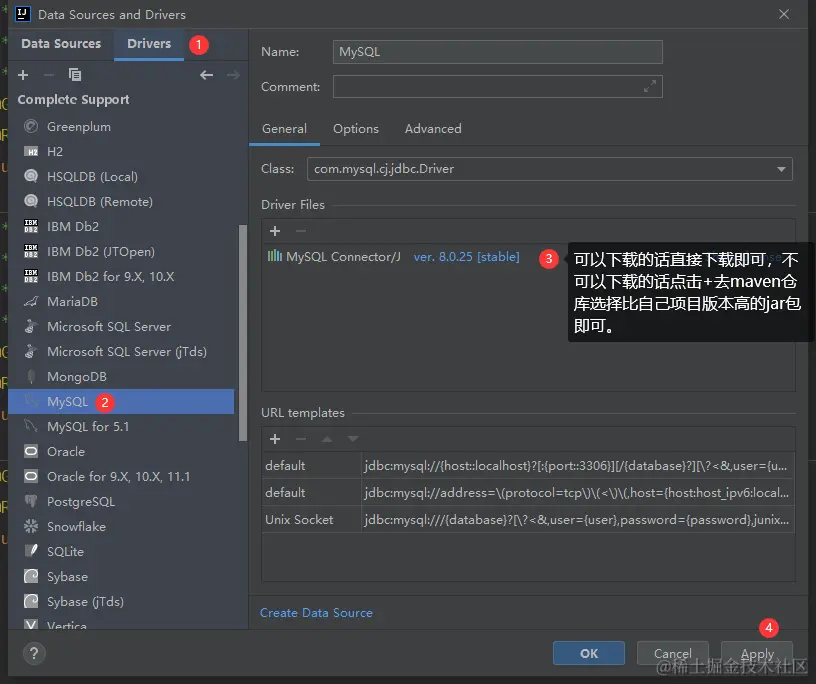Open the driver Class dropdown
Screen dimensions: 816x684
[x=781, y=169]
